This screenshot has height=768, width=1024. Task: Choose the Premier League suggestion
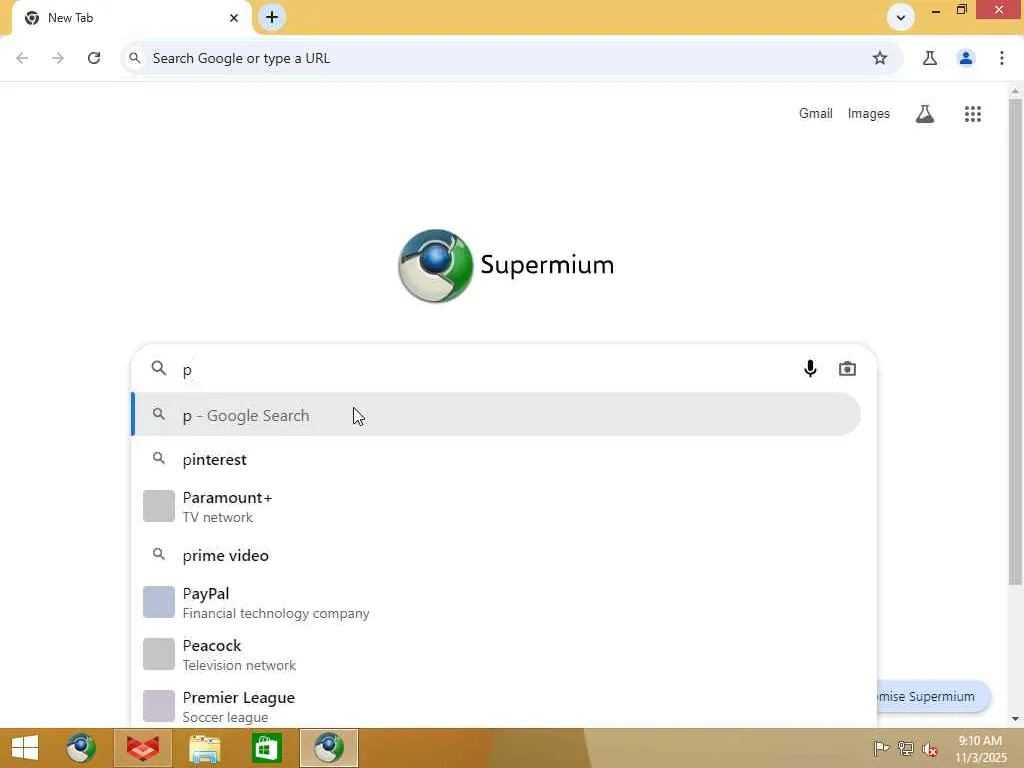coord(496,706)
